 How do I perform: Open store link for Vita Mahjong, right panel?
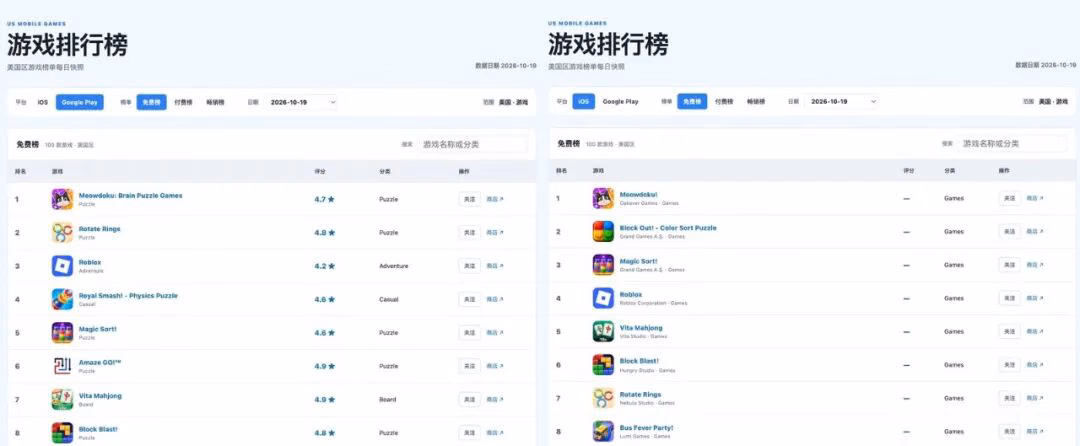click(1035, 331)
